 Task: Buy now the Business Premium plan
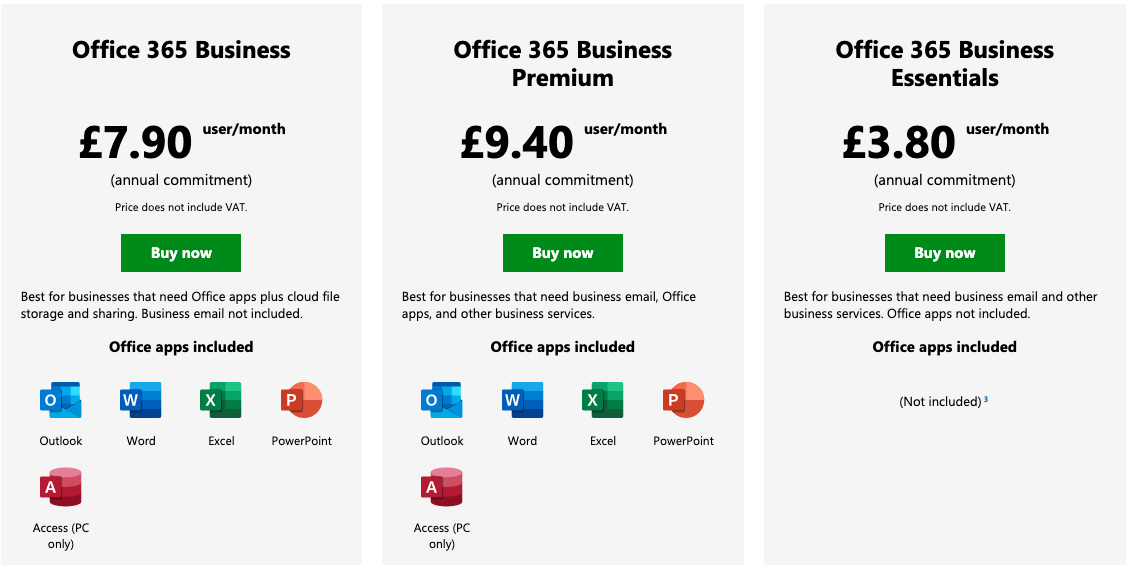[x=563, y=253]
